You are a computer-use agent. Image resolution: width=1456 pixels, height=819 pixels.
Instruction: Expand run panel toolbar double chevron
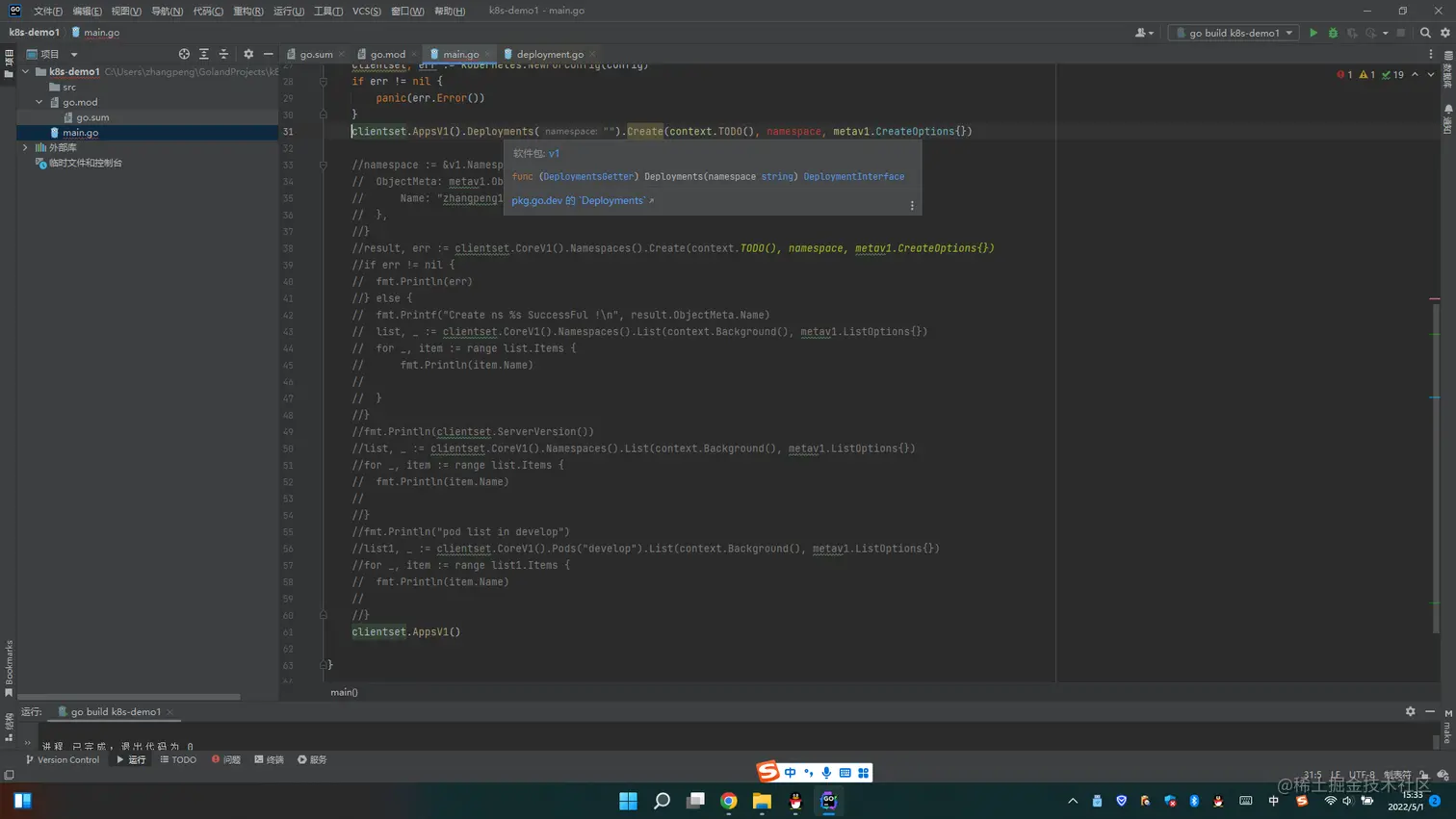(x=28, y=742)
